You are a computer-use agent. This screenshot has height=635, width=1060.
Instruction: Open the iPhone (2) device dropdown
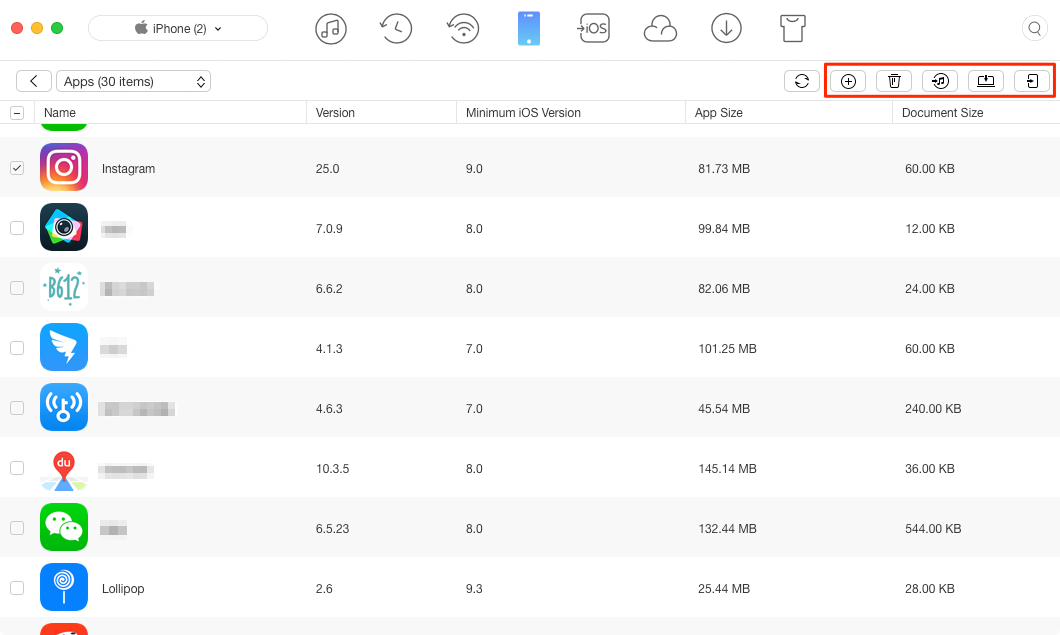pyautogui.click(x=178, y=28)
